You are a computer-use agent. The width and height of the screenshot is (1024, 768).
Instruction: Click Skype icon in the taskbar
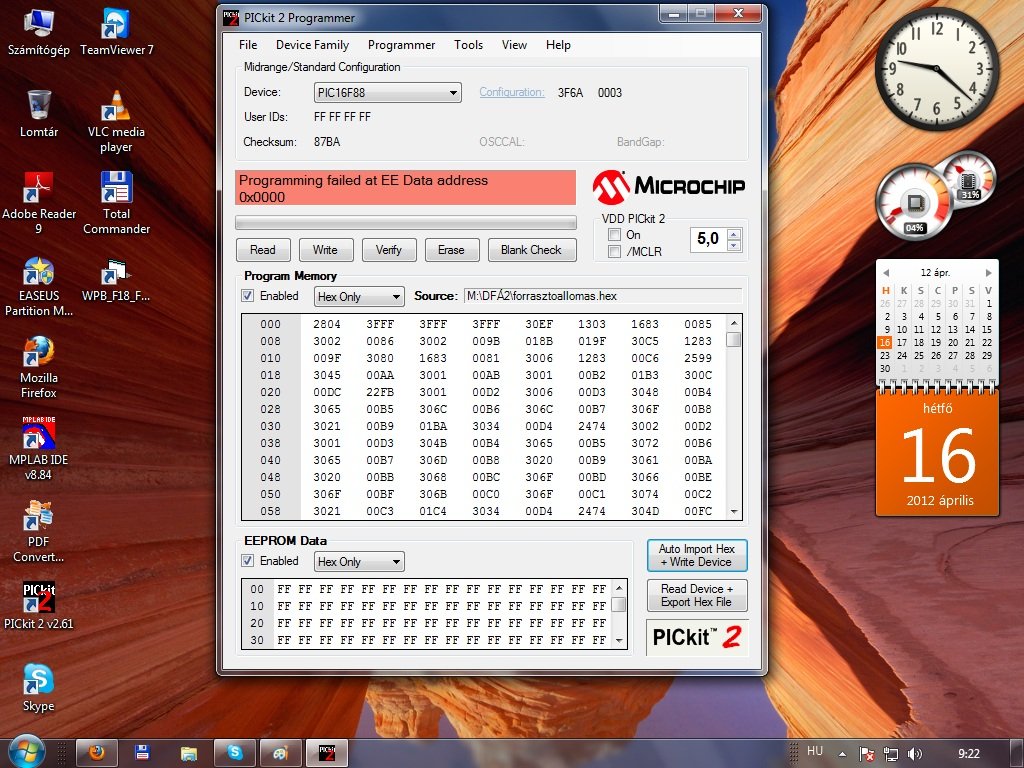234,753
